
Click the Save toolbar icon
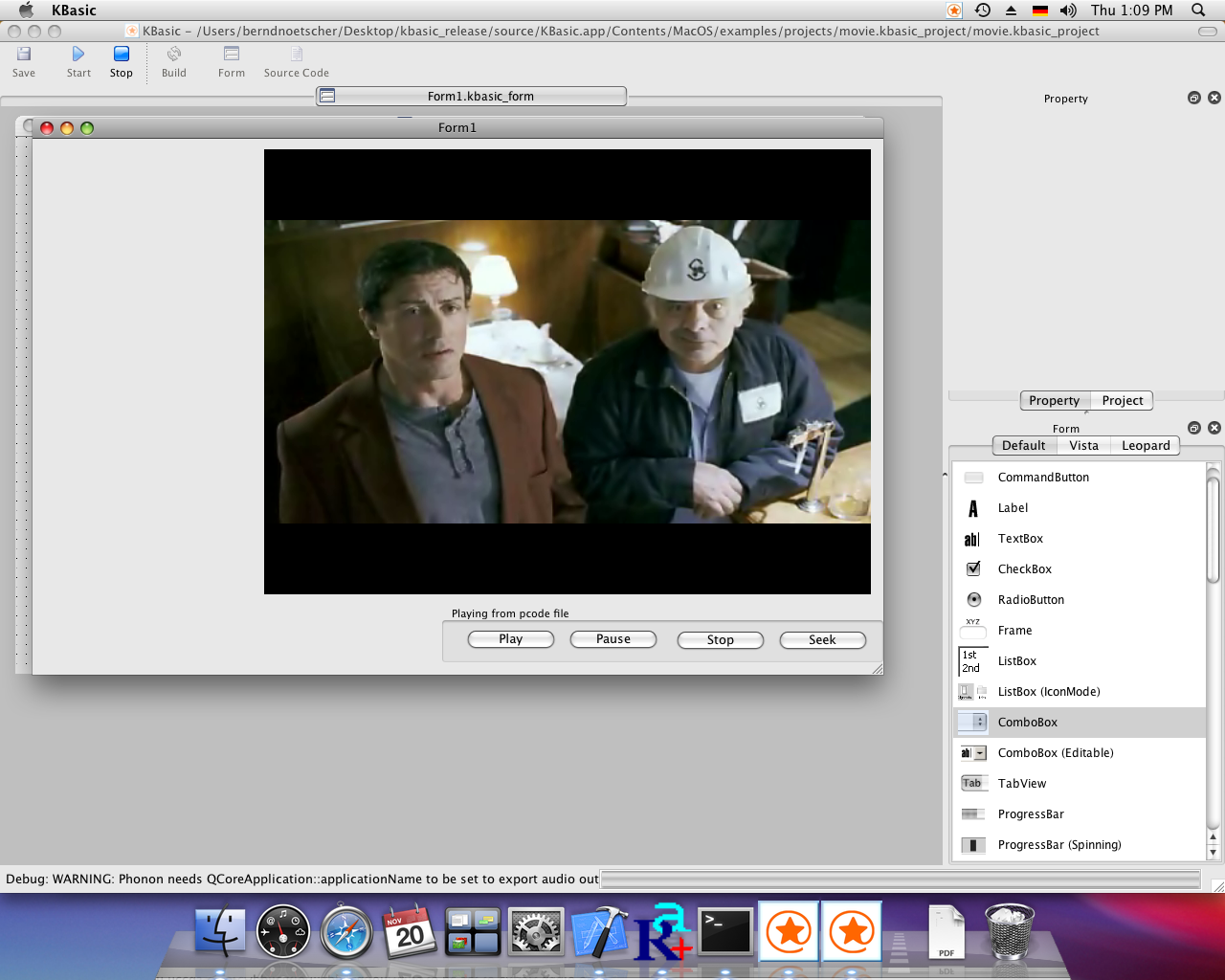24,55
